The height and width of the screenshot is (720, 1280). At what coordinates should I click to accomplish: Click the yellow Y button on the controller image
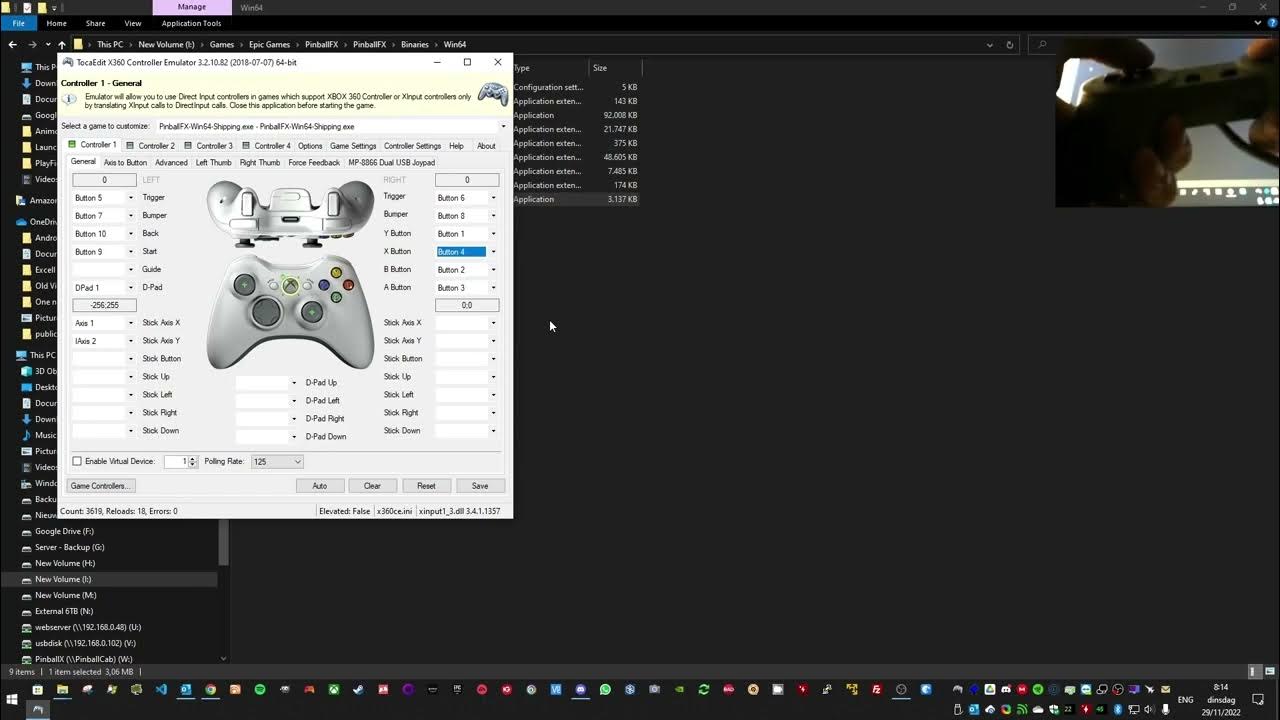tap(336, 272)
